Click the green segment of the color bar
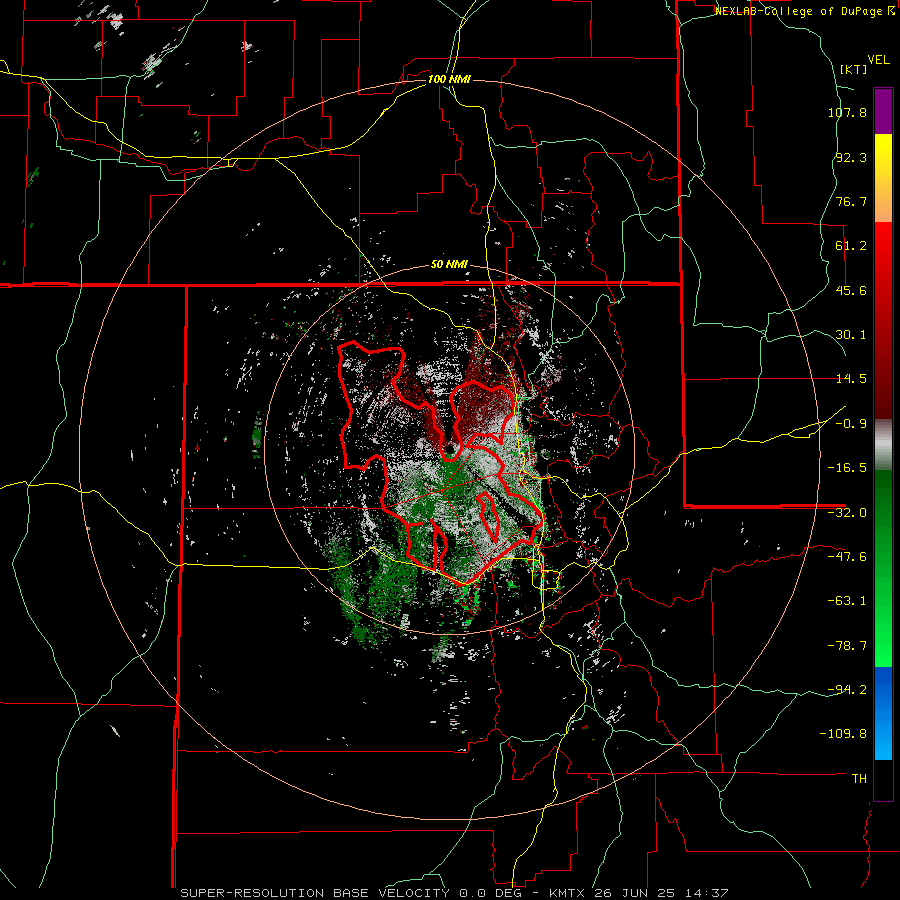This screenshot has width=900, height=900. [x=883, y=568]
